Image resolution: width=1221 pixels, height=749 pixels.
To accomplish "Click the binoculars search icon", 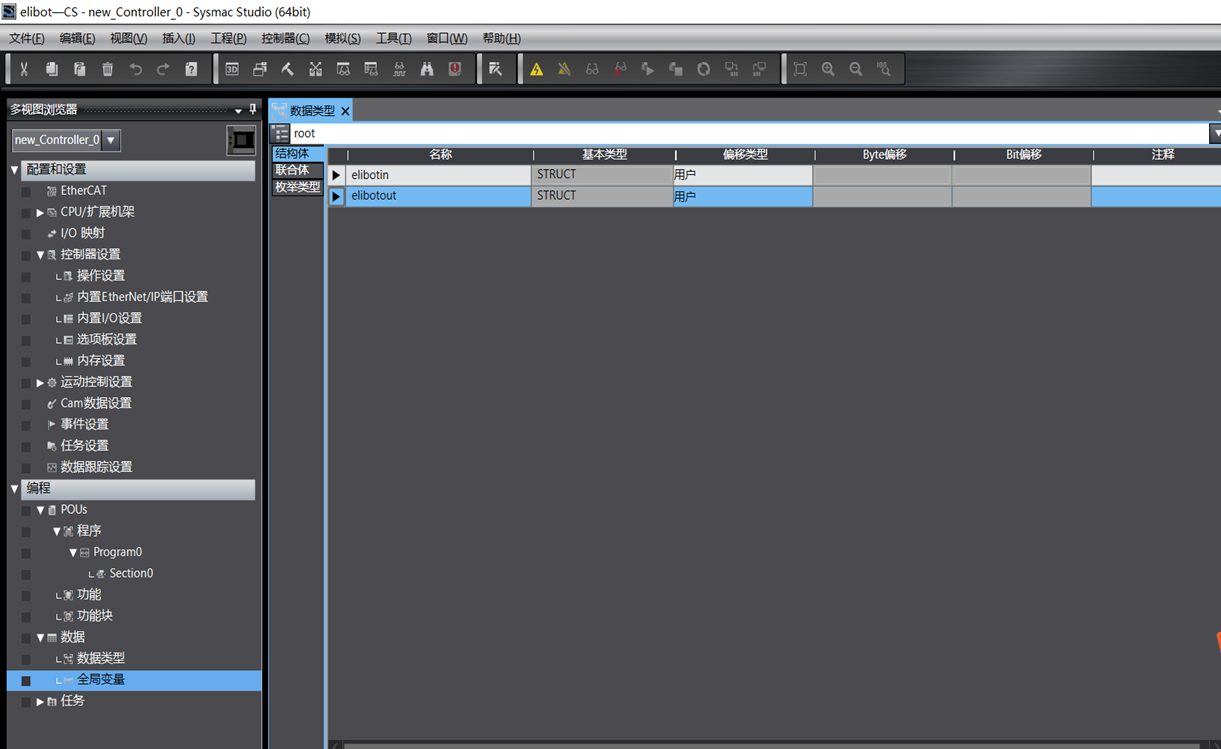I will coord(427,69).
